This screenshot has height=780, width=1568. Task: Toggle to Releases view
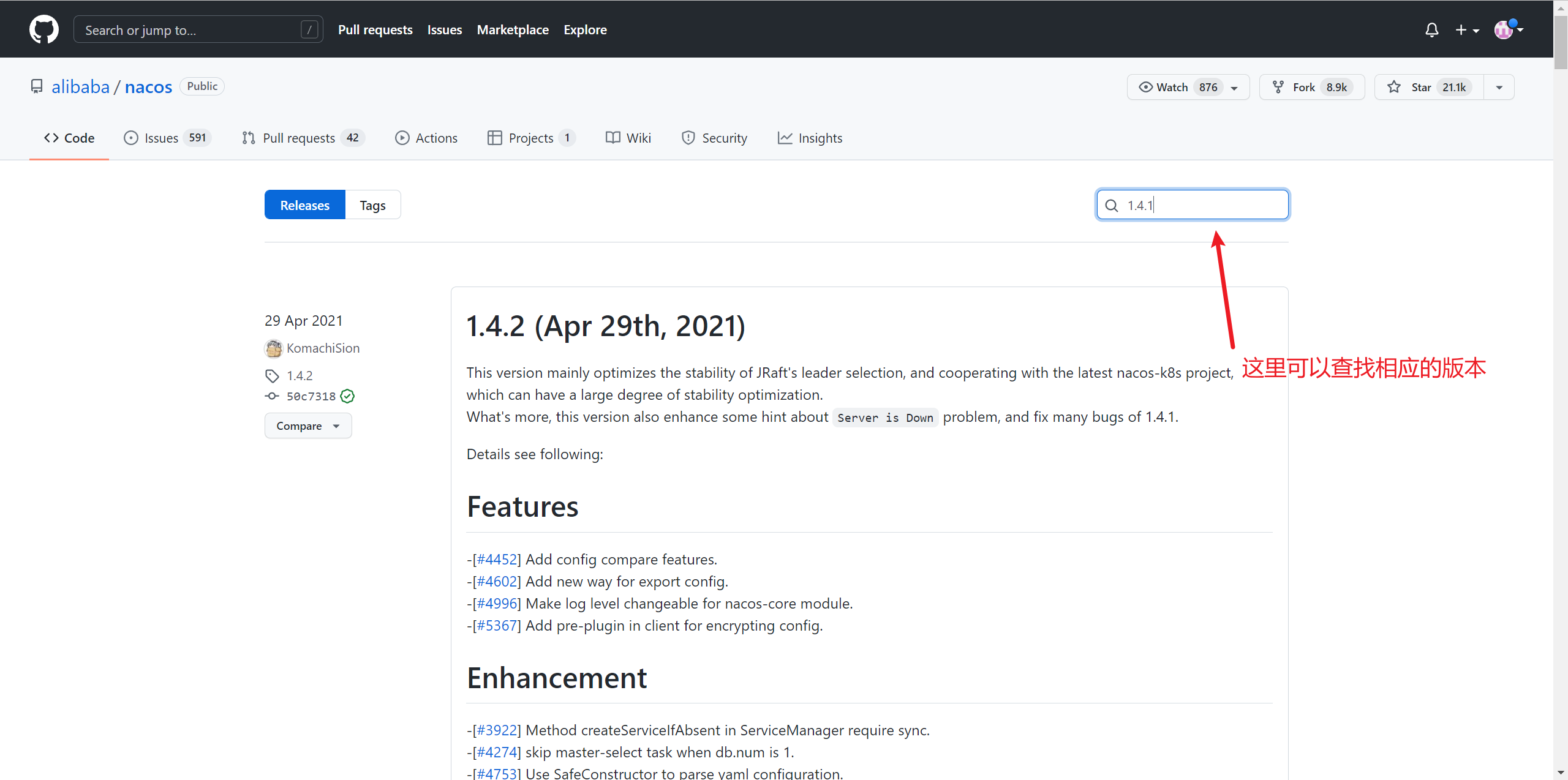[x=304, y=205]
